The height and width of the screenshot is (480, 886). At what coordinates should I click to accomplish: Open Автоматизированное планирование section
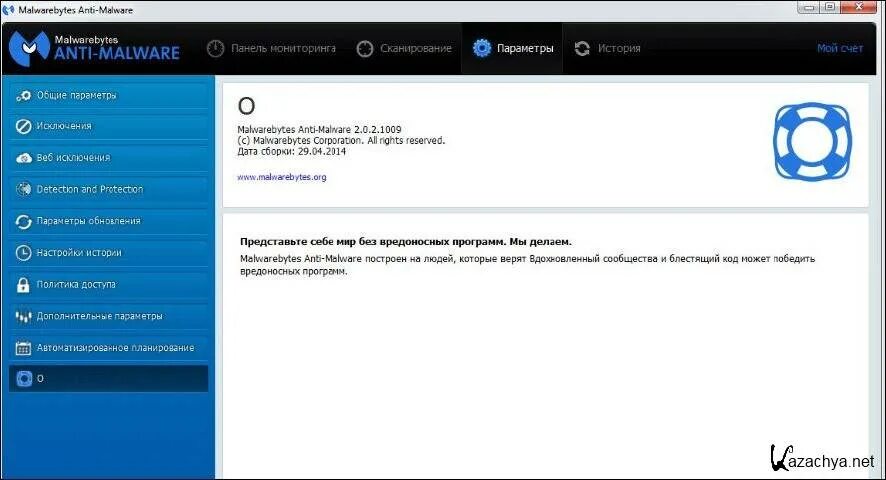coord(108,348)
